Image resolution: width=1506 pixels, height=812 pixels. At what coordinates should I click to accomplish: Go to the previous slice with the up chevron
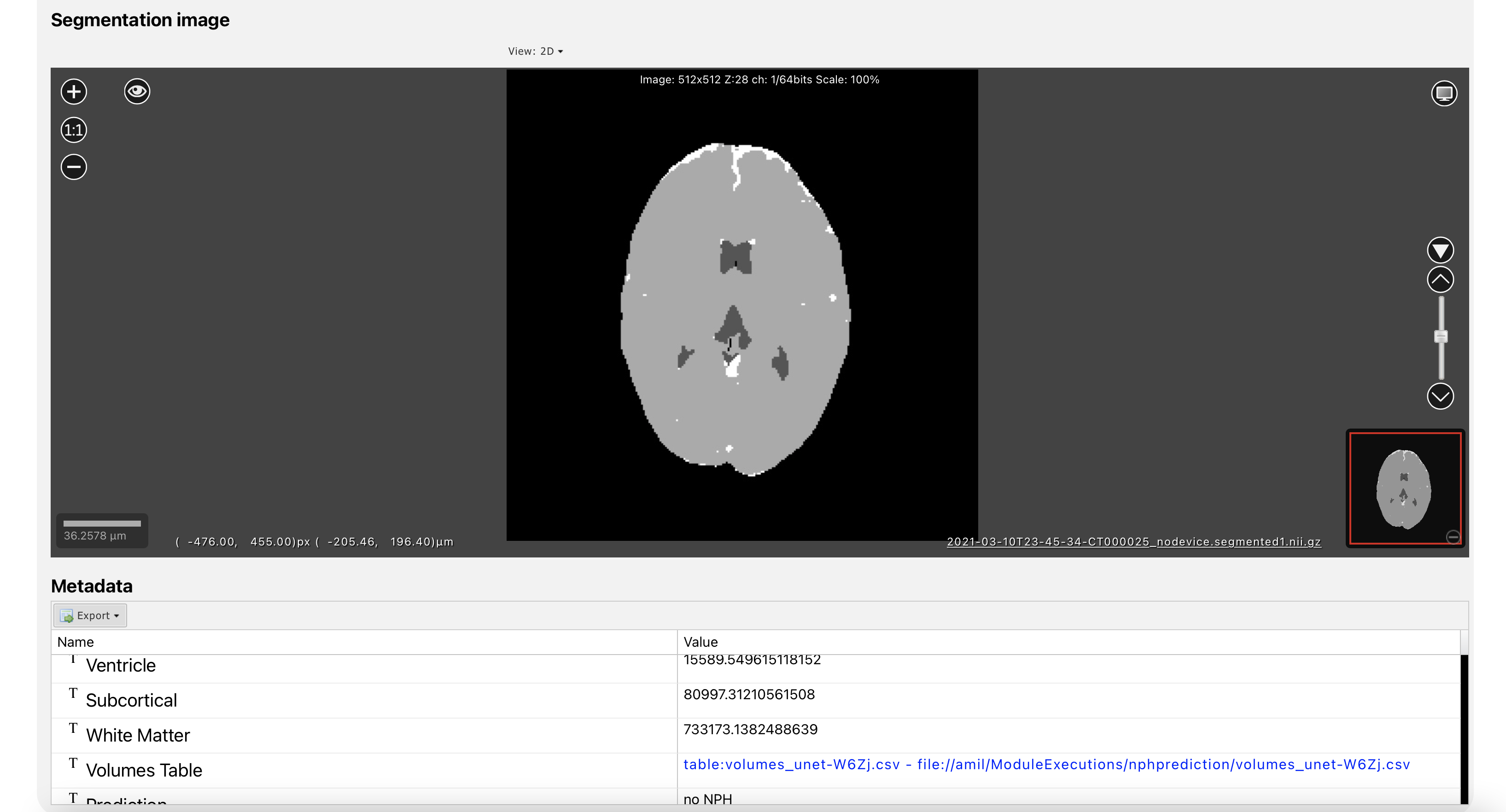(x=1440, y=280)
